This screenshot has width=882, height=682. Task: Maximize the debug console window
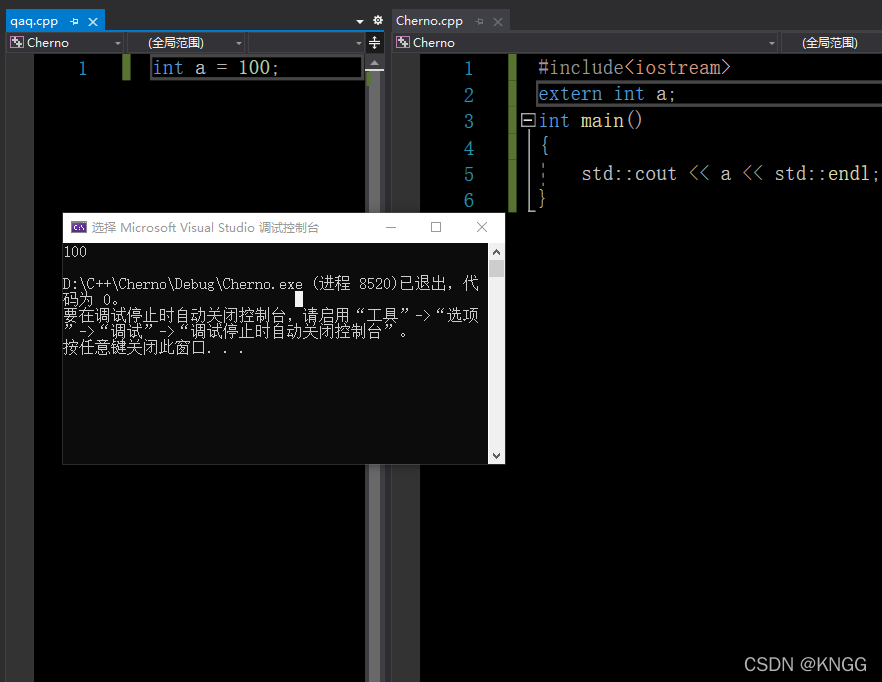(x=436, y=227)
